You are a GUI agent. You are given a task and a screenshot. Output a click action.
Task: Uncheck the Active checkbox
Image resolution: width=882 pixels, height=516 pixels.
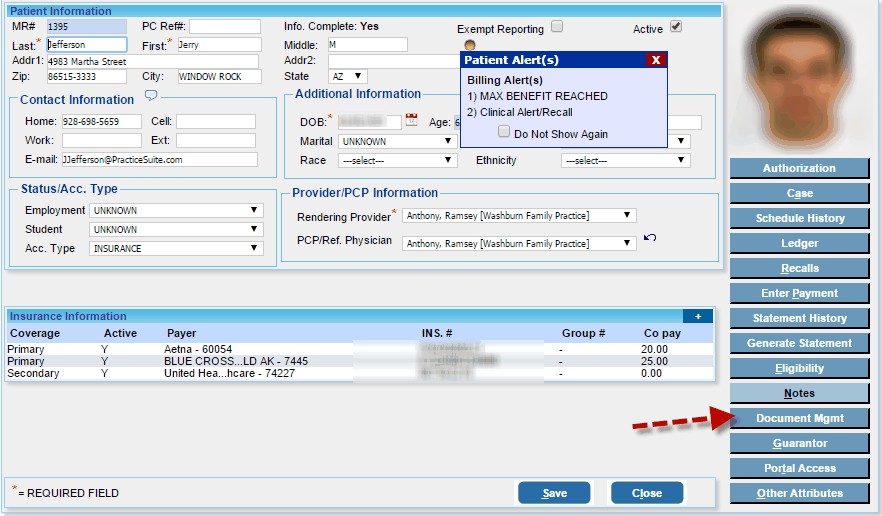pyautogui.click(x=676, y=27)
